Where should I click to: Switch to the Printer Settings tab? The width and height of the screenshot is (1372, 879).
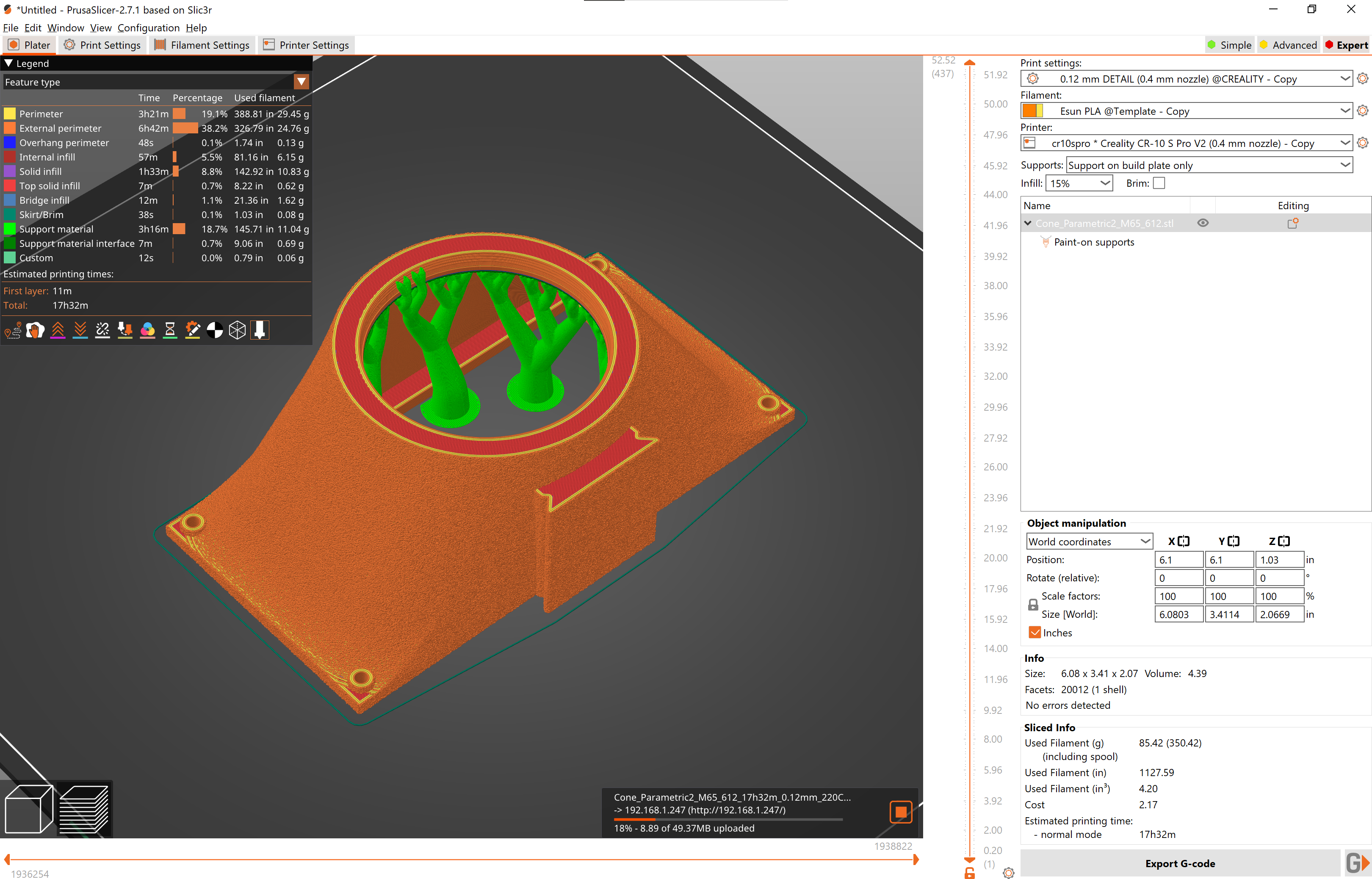306,45
